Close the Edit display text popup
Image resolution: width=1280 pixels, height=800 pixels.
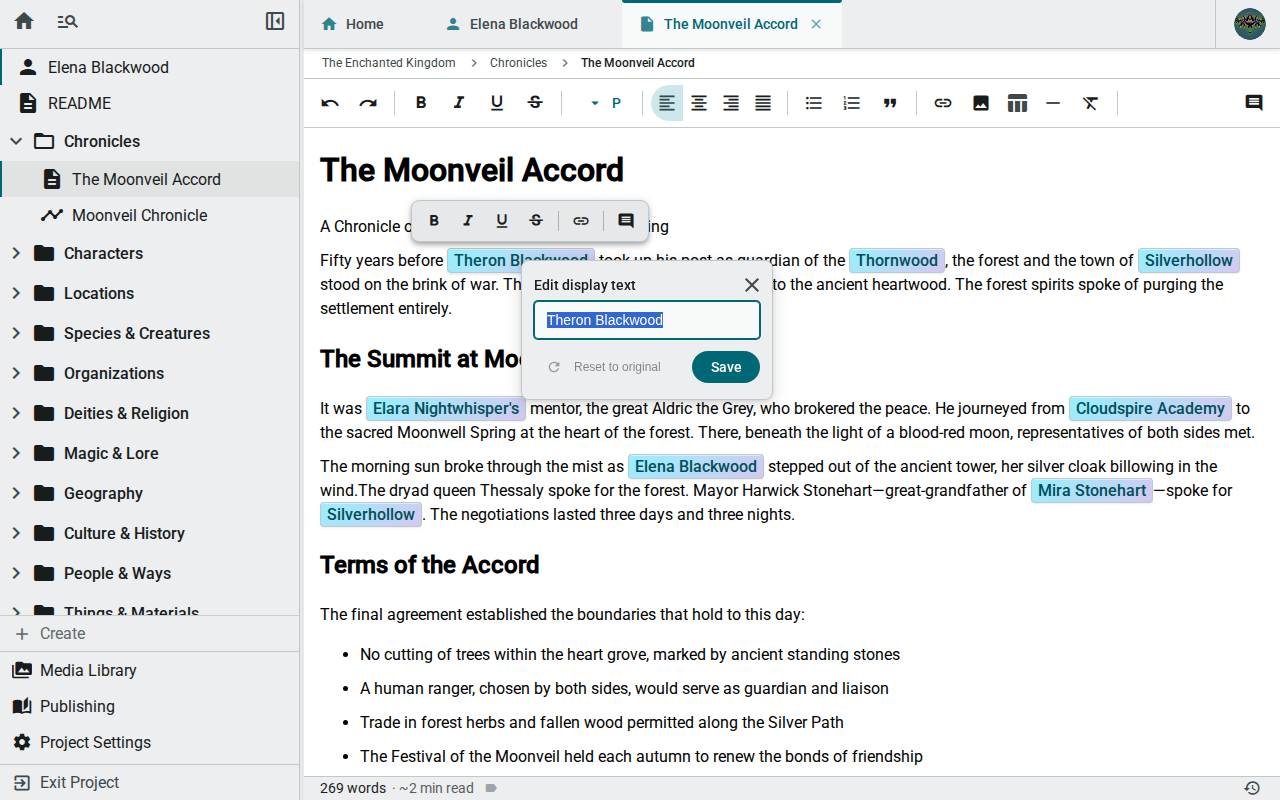click(x=752, y=285)
